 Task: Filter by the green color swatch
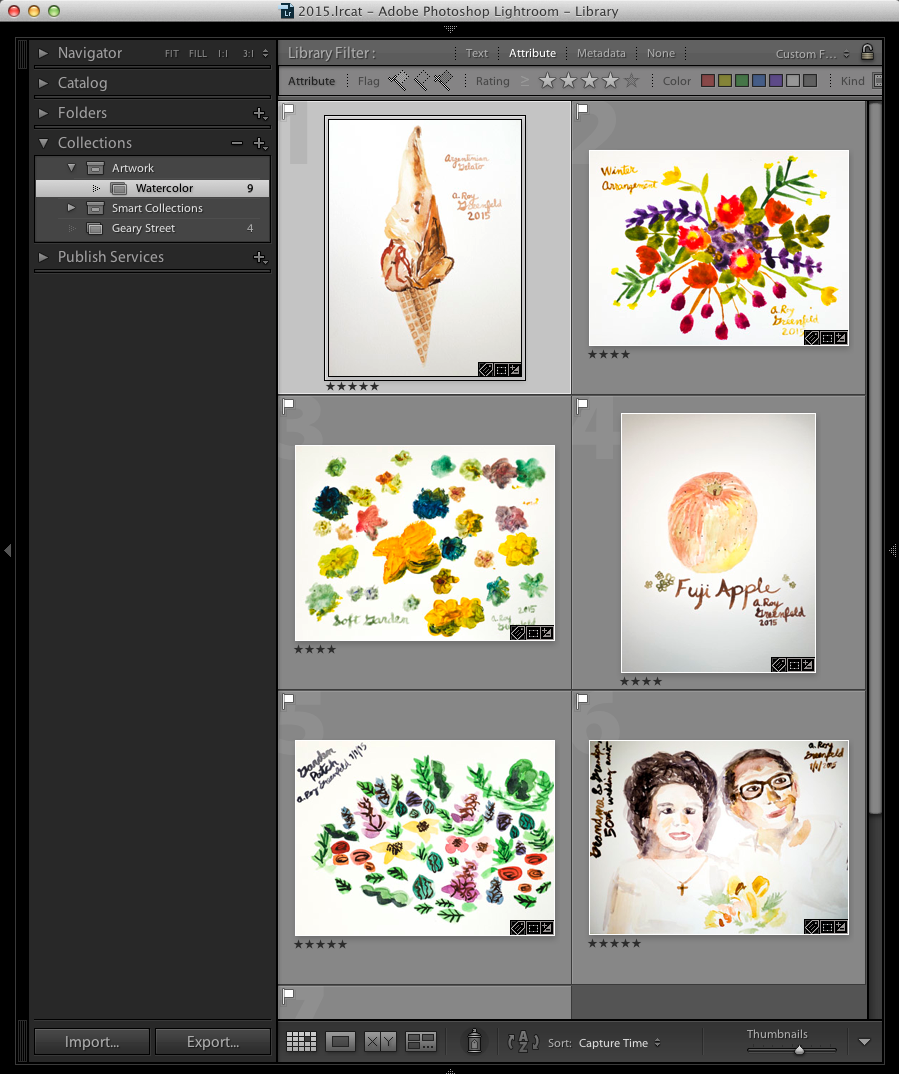(741, 80)
